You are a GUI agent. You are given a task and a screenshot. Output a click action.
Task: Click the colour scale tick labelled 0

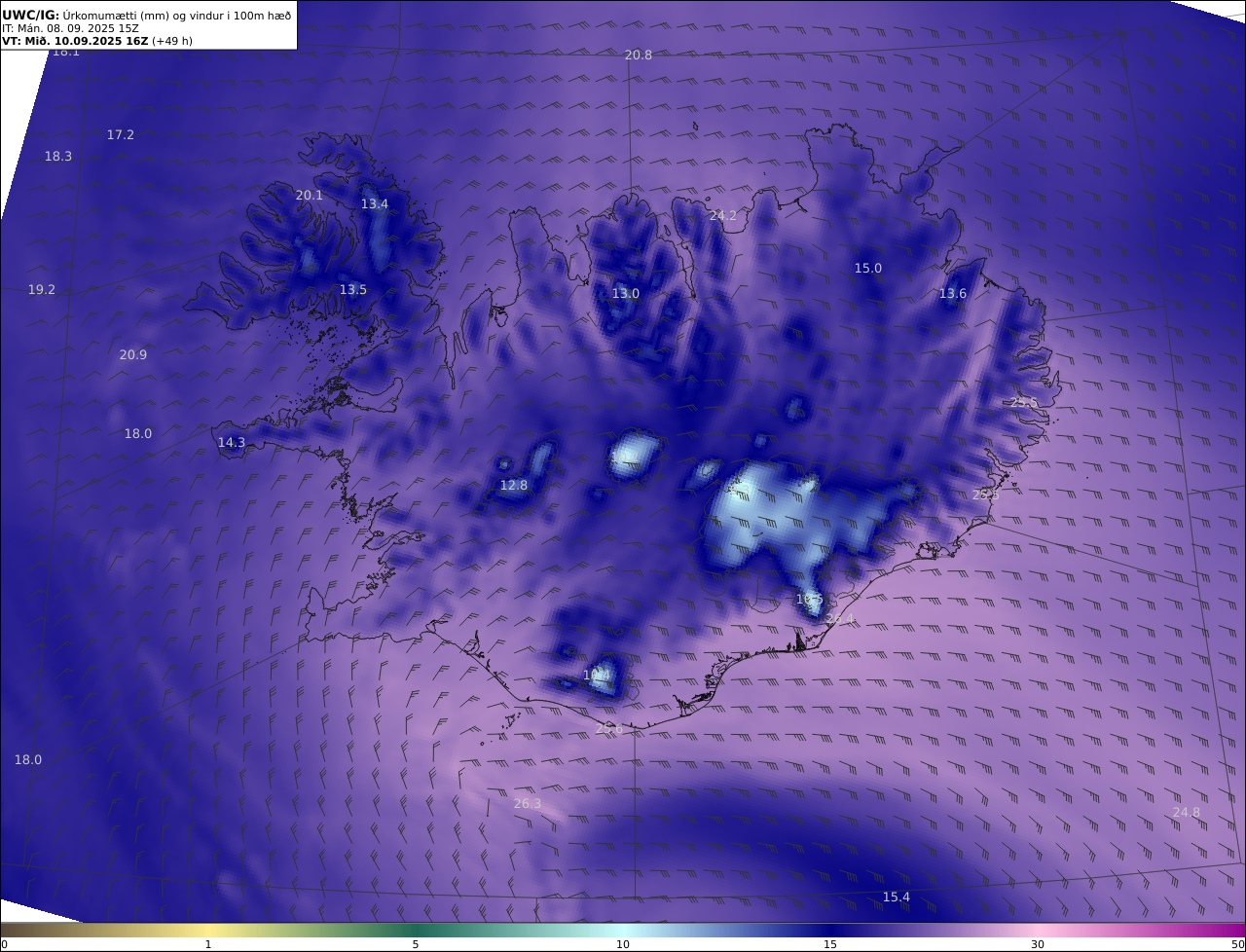[4, 944]
